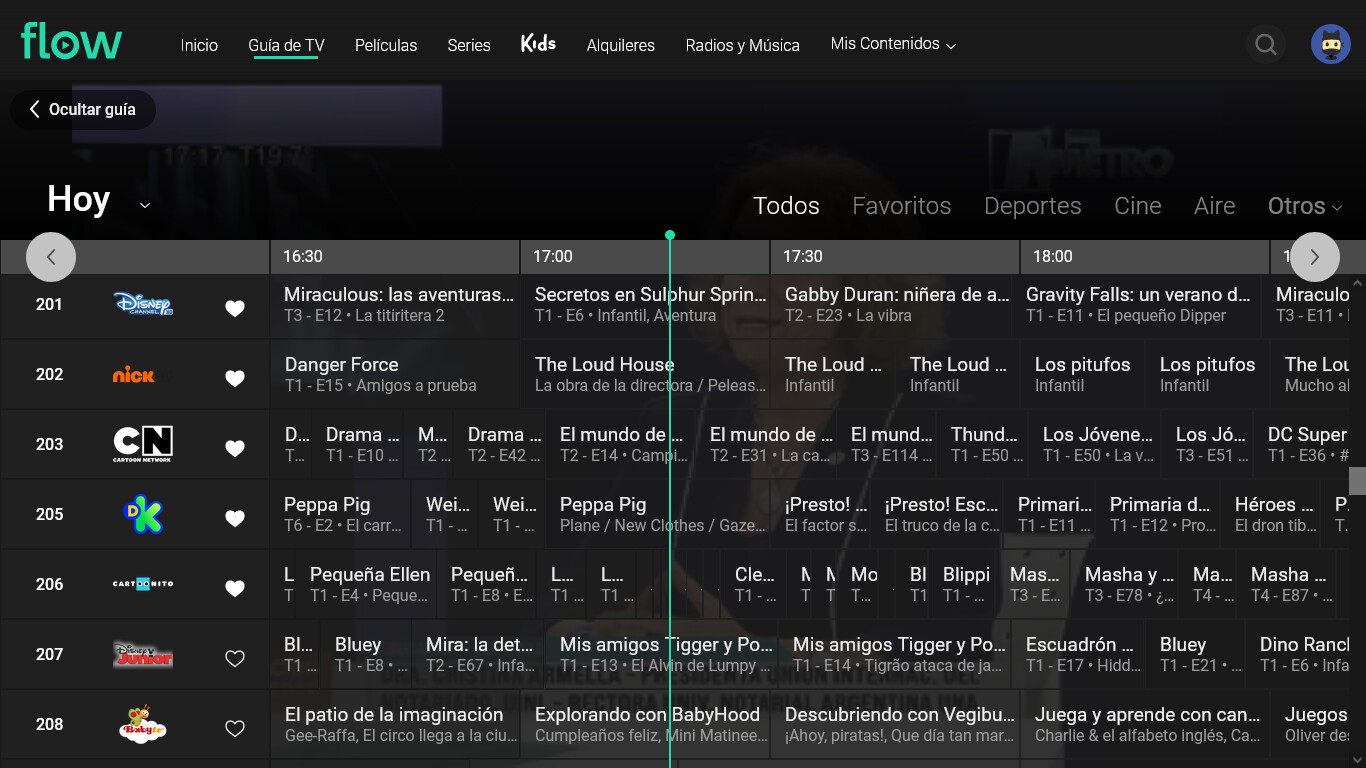Go to earlier time slots arrow
Screen dimensions: 1366x768
(51, 257)
